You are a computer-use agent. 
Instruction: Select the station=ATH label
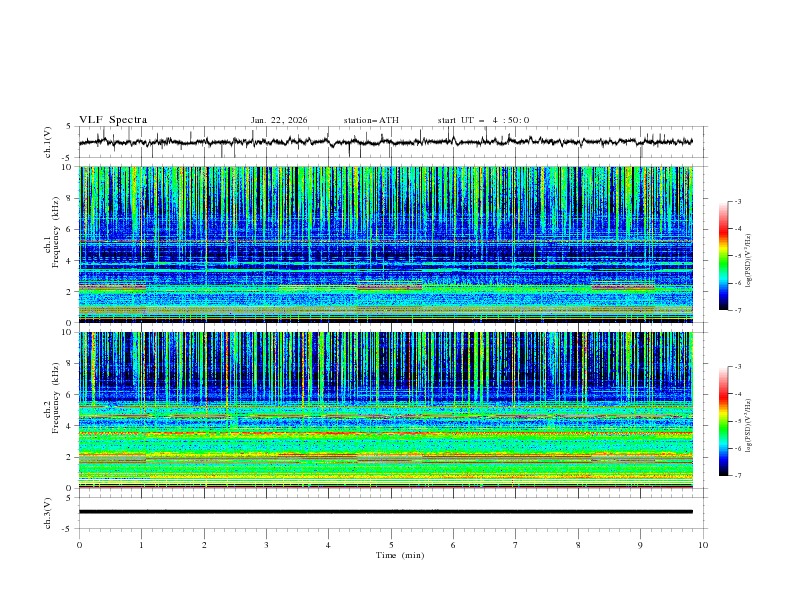pos(371,120)
